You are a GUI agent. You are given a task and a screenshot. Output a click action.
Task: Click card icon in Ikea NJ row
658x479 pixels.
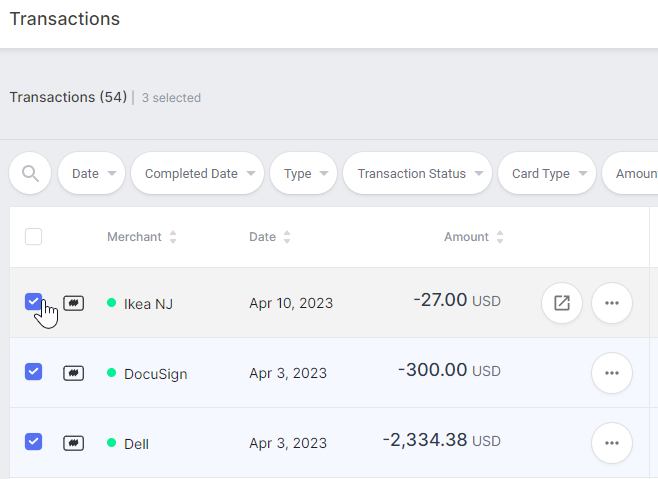(x=73, y=303)
